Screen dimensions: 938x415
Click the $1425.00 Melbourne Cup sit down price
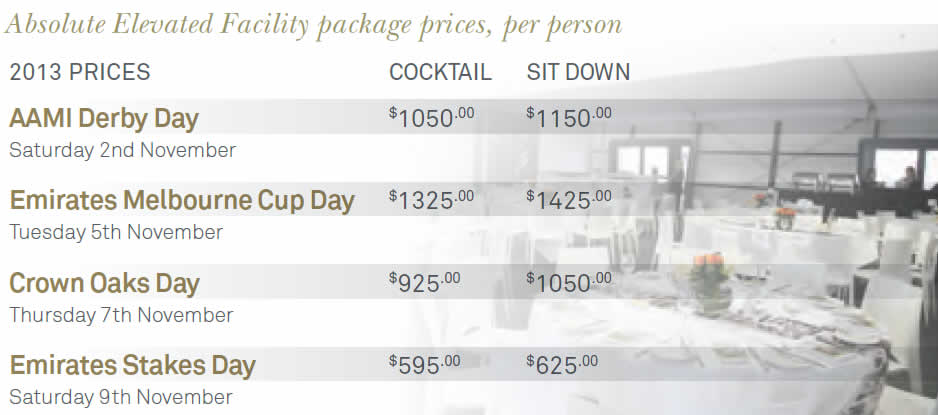click(x=569, y=200)
